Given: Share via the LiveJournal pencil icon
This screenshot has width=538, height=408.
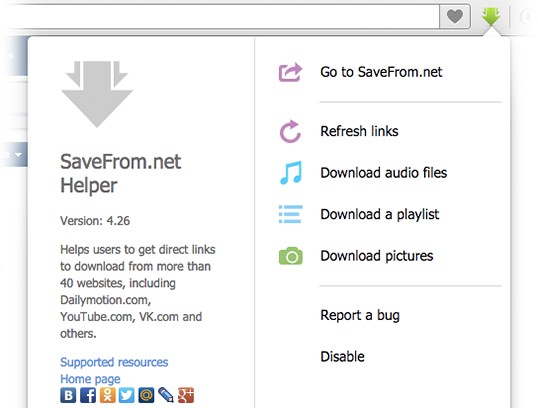Looking at the screenshot, I should point(166,395).
